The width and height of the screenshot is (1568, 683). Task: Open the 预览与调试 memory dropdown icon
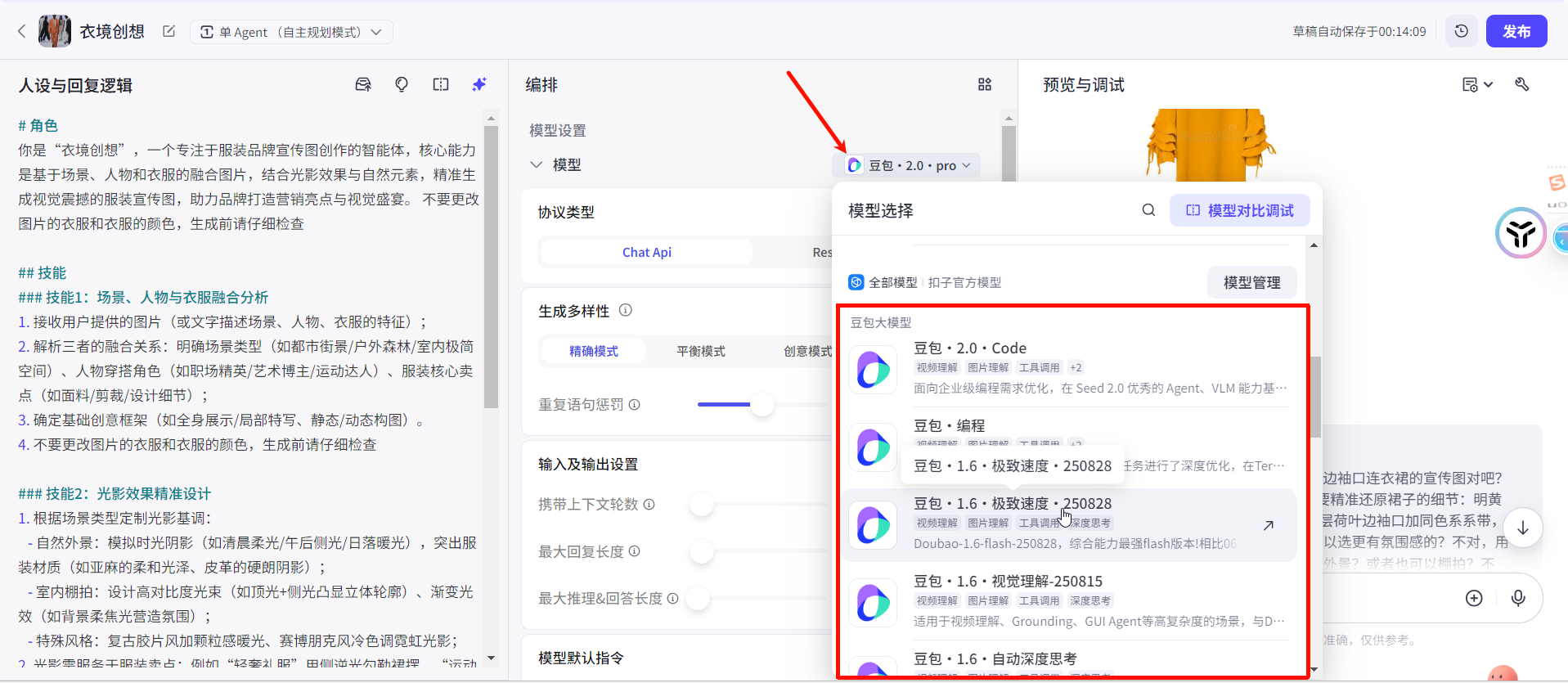pos(1477,84)
